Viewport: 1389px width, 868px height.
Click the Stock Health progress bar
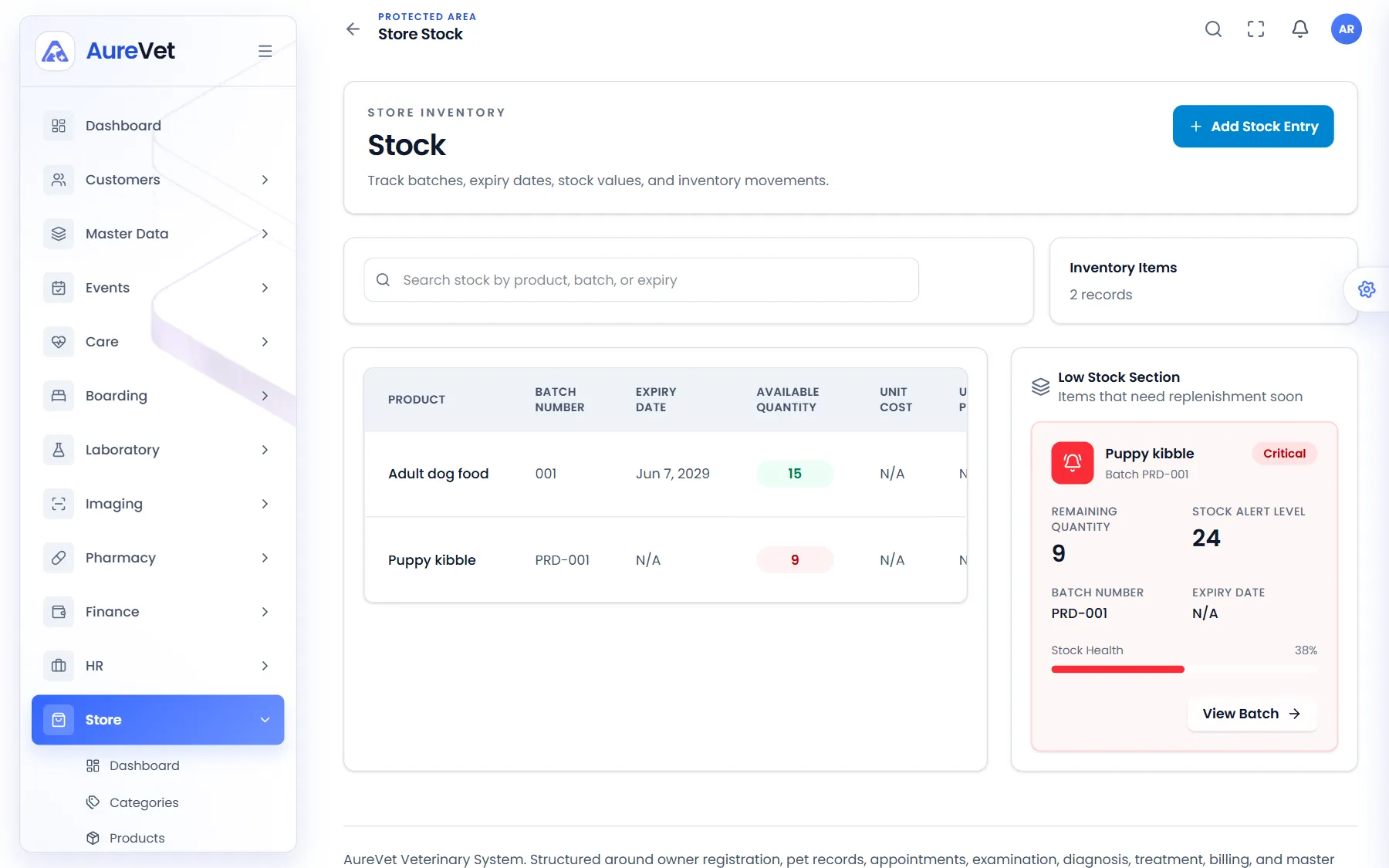pos(1184,670)
